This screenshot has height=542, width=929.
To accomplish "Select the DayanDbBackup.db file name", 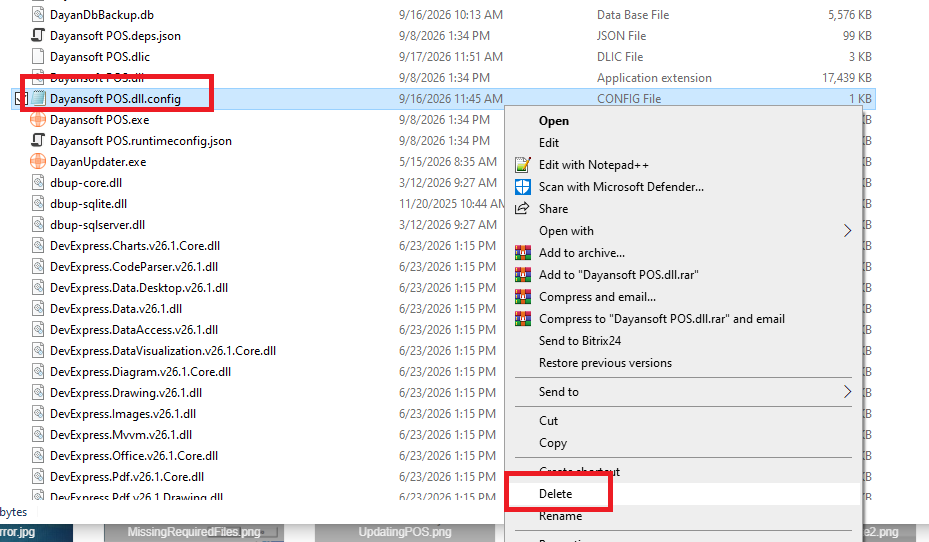I will pos(102,15).
